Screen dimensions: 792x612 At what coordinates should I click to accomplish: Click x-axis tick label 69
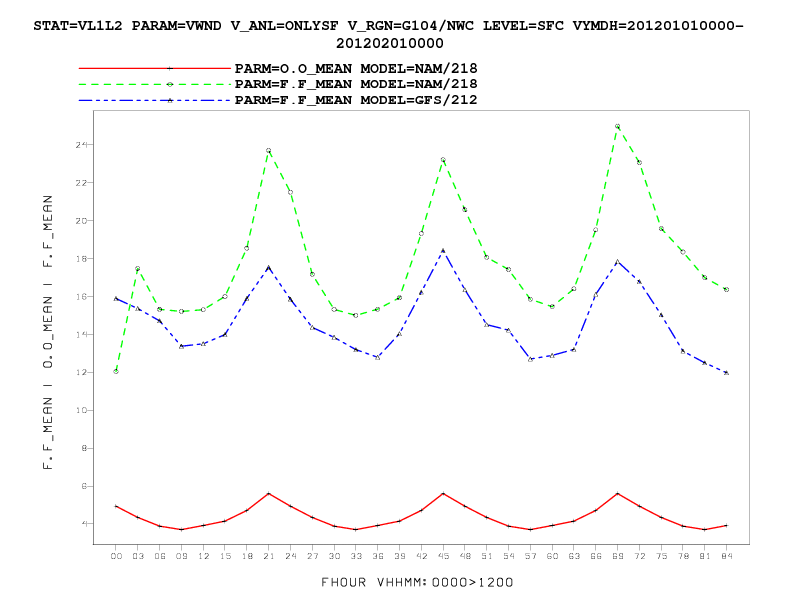pos(617,556)
